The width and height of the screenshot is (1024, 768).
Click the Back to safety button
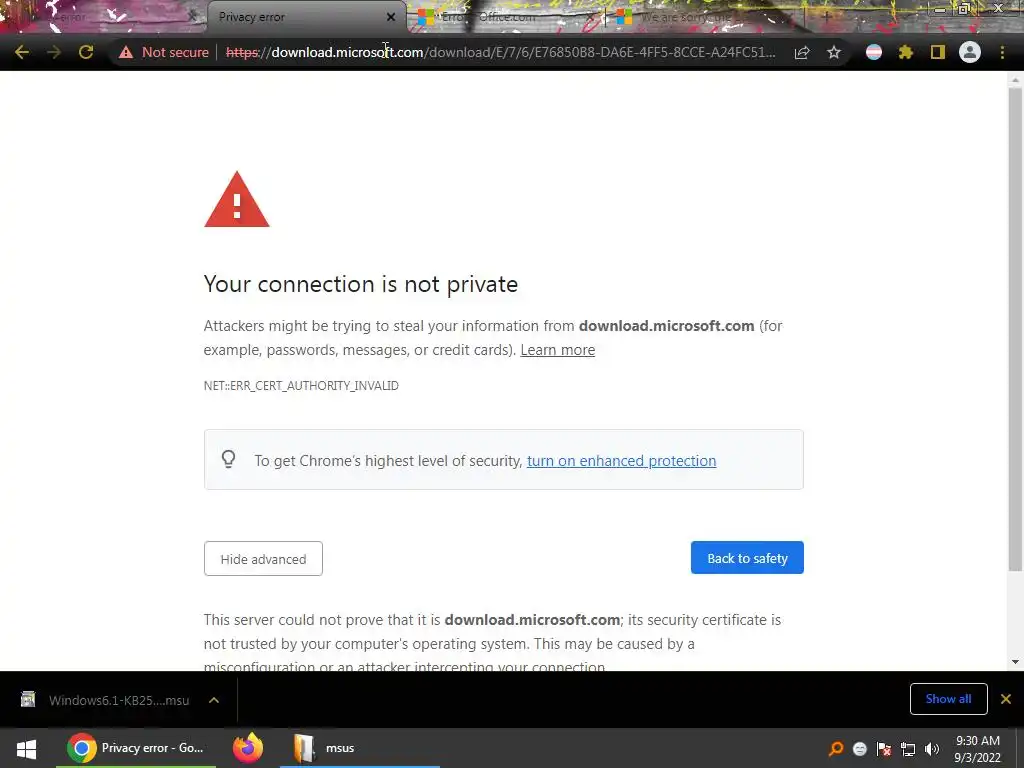[x=747, y=558]
